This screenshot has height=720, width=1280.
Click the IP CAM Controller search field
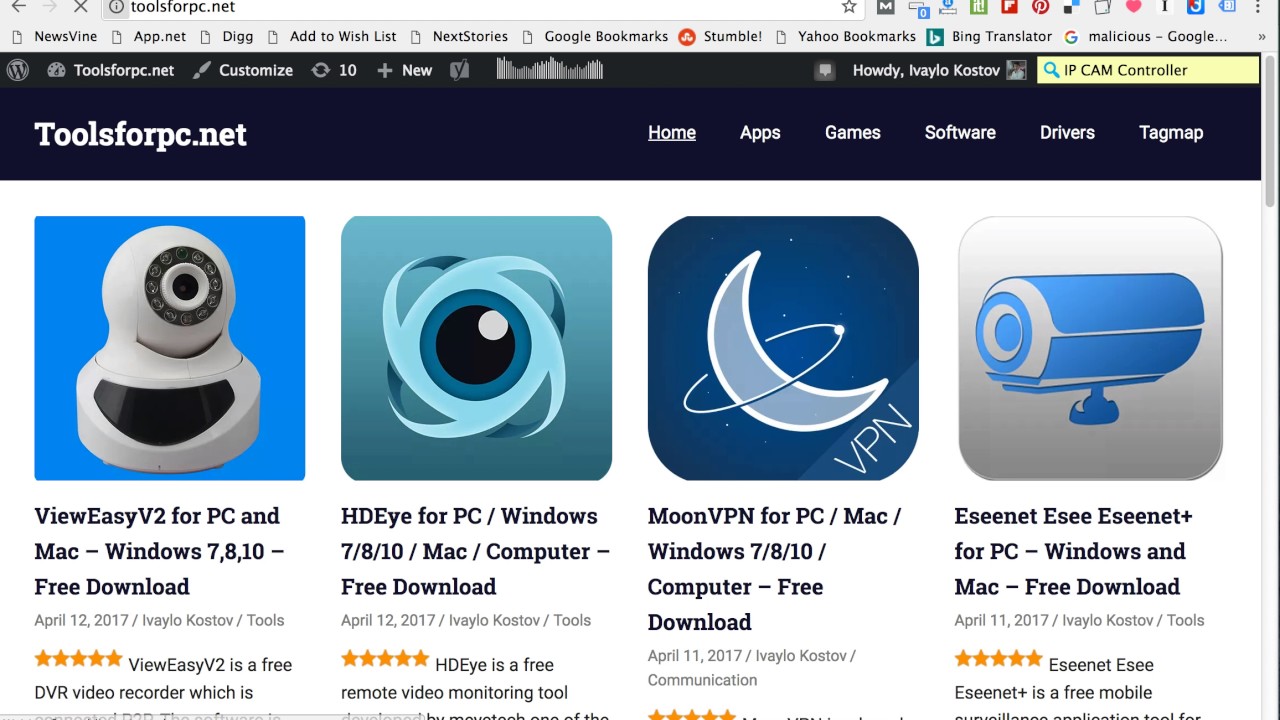coord(1148,70)
